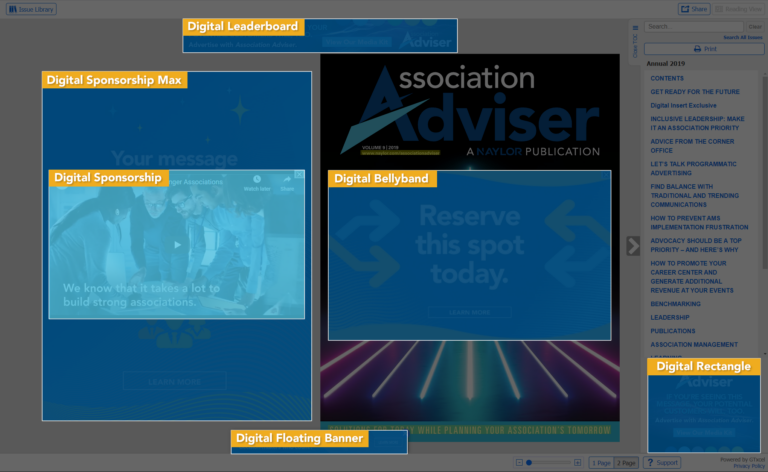Switch to Reading View
This screenshot has width=768, height=472.
coord(739,9)
